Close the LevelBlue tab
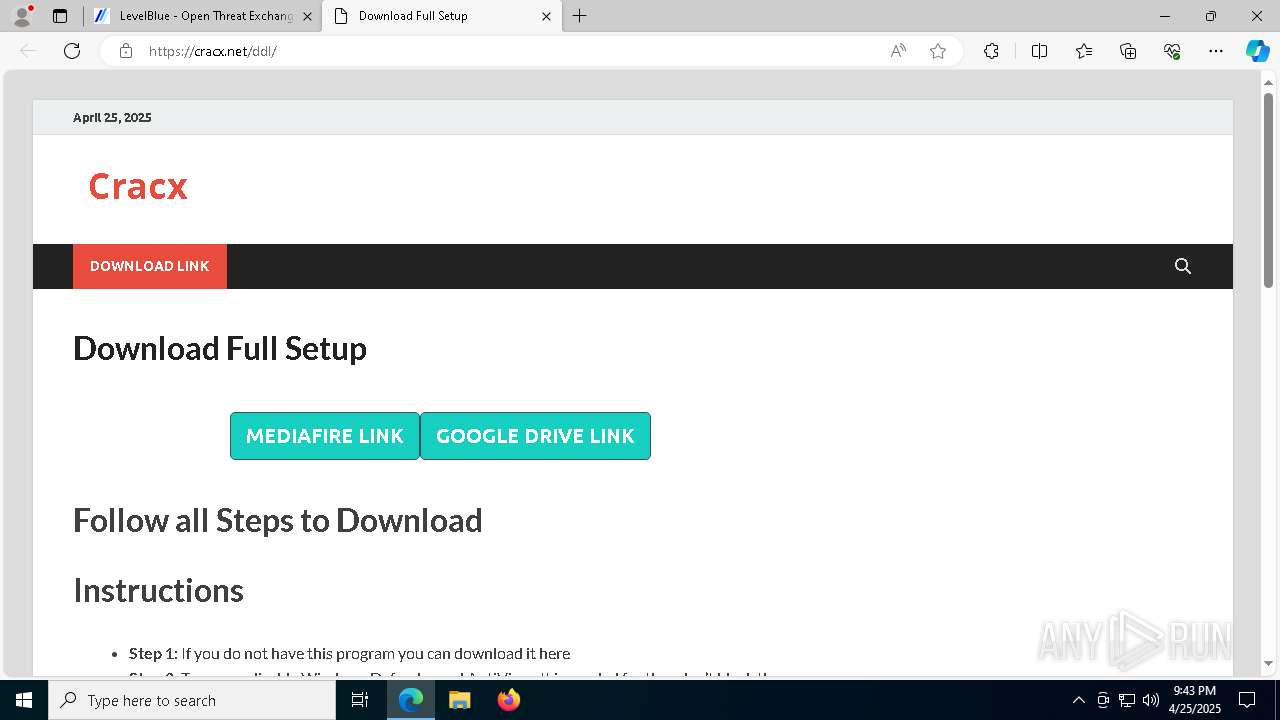The width and height of the screenshot is (1280, 720). tap(307, 16)
